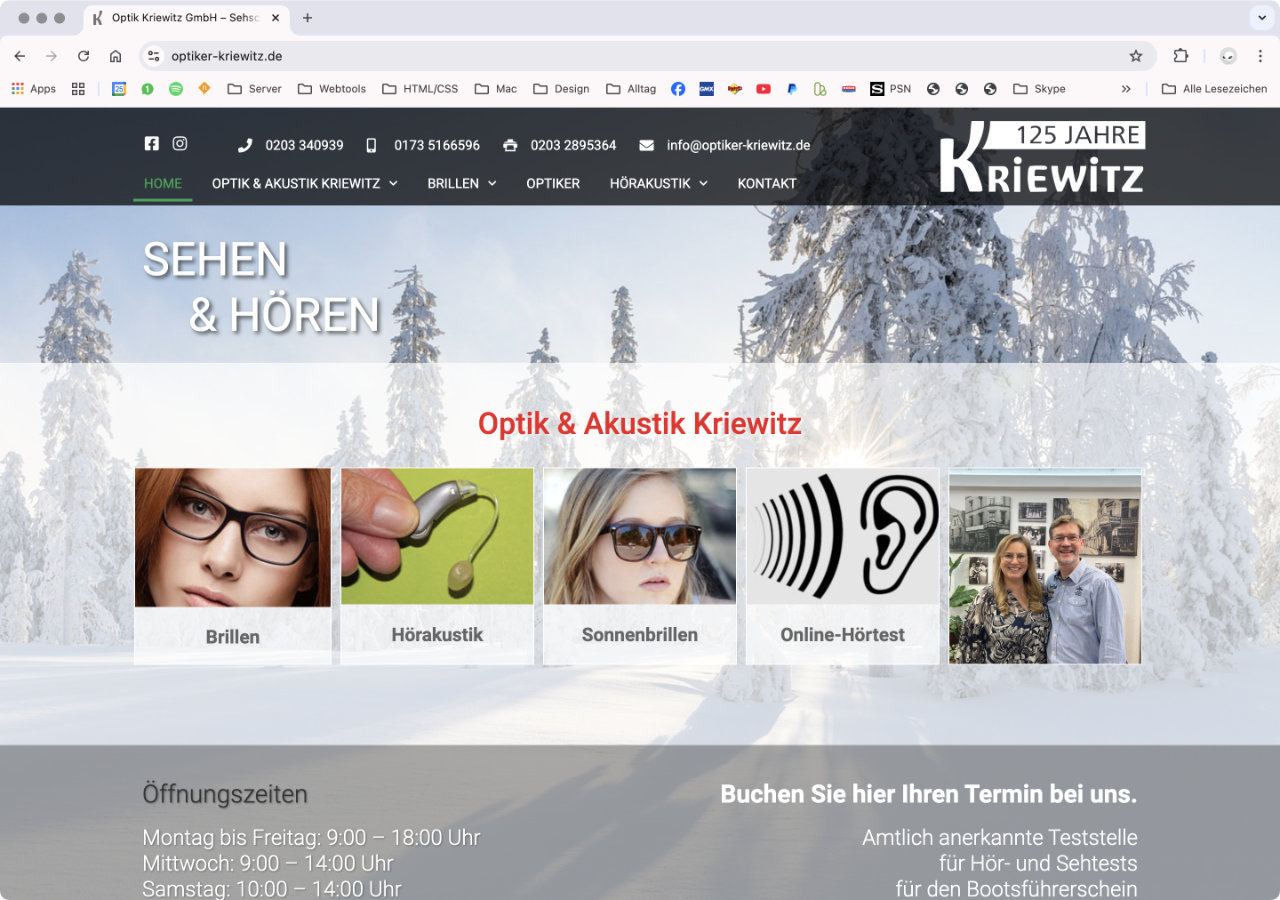The height and width of the screenshot is (900, 1280).
Task: Open the Chrome extensions puzzle icon
Action: coord(1181,56)
